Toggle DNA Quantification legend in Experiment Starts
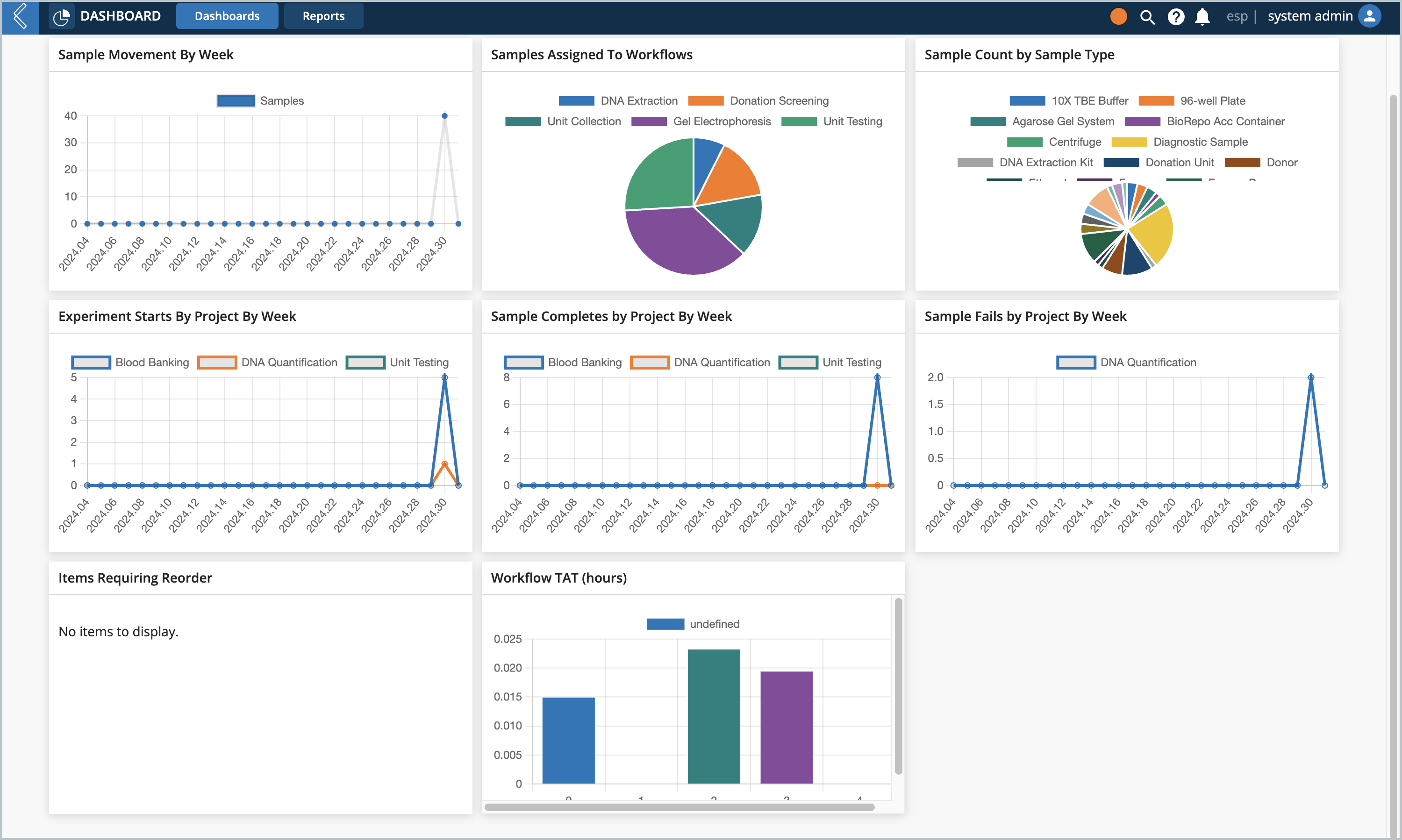The image size is (1402, 840). tap(267, 363)
